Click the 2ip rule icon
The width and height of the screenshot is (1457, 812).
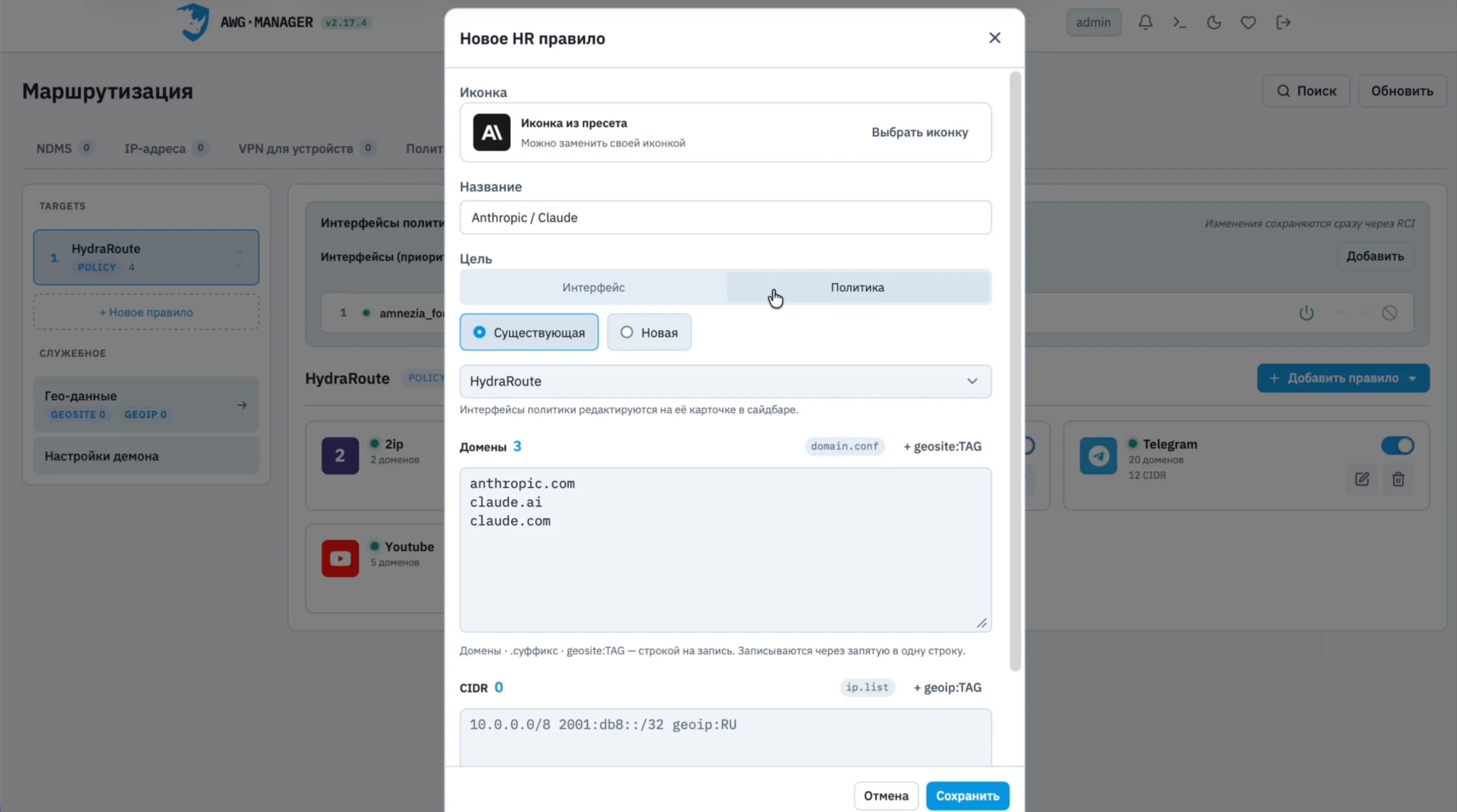click(x=340, y=456)
